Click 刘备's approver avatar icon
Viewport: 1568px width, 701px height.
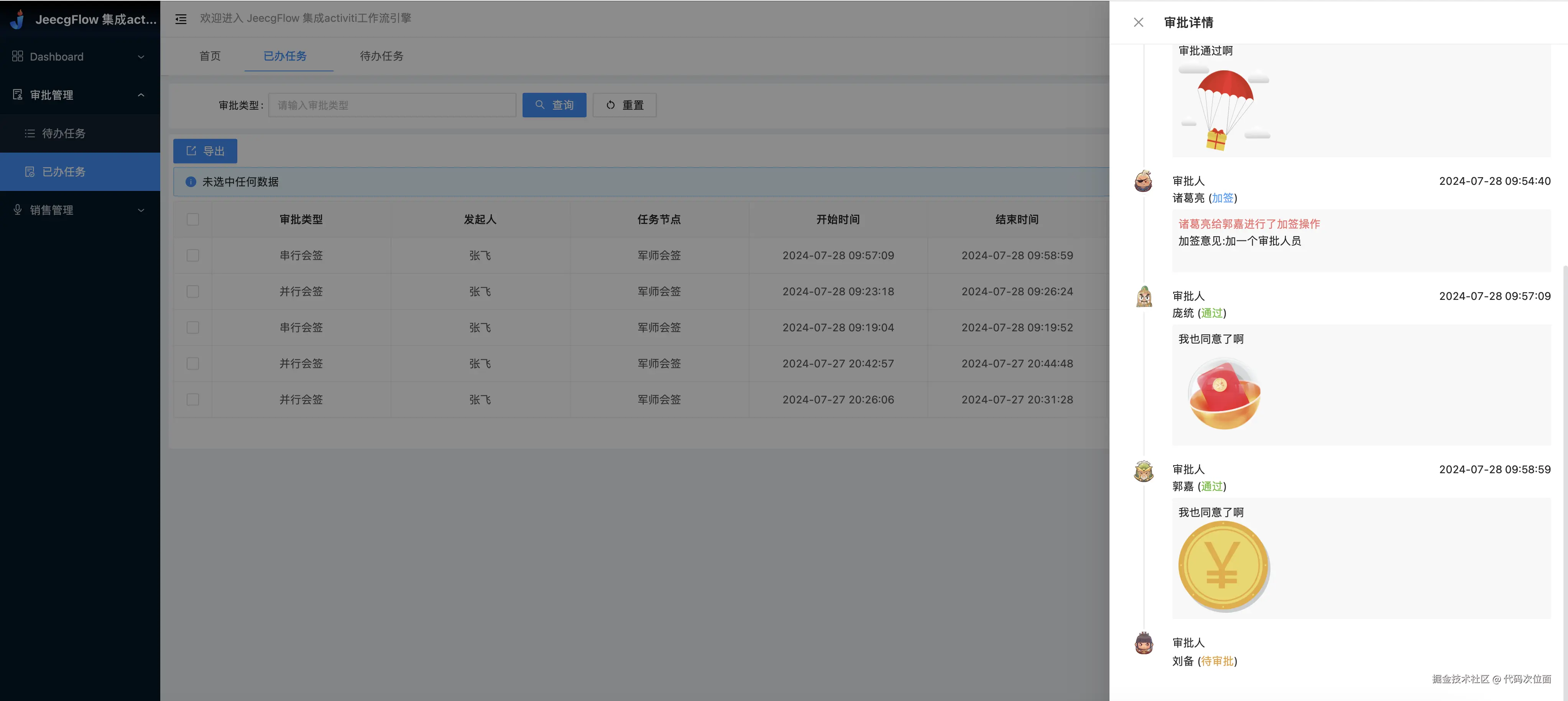(x=1144, y=643)
